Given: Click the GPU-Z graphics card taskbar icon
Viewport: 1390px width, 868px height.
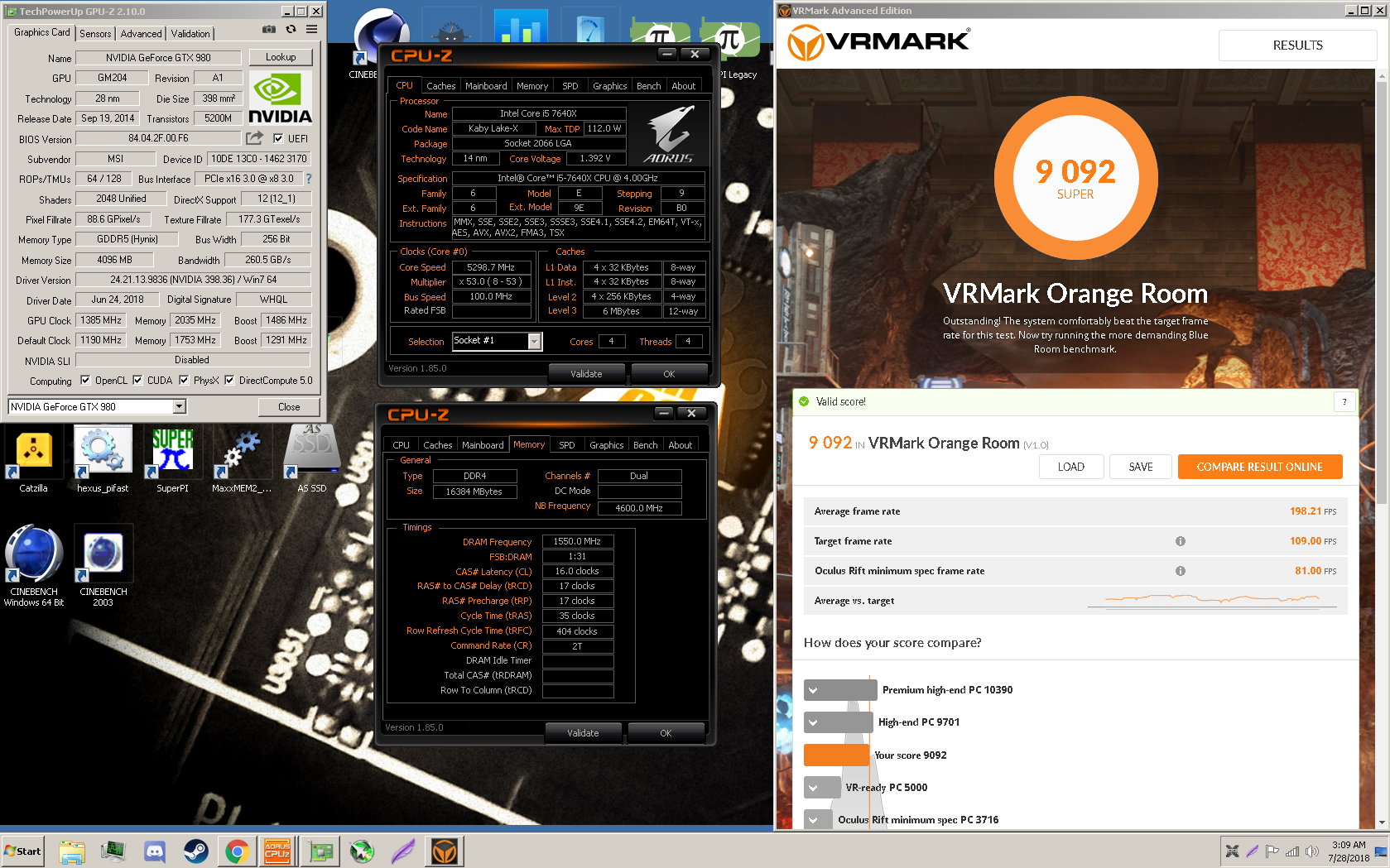Looking at the screenshot, I should 320,851.
